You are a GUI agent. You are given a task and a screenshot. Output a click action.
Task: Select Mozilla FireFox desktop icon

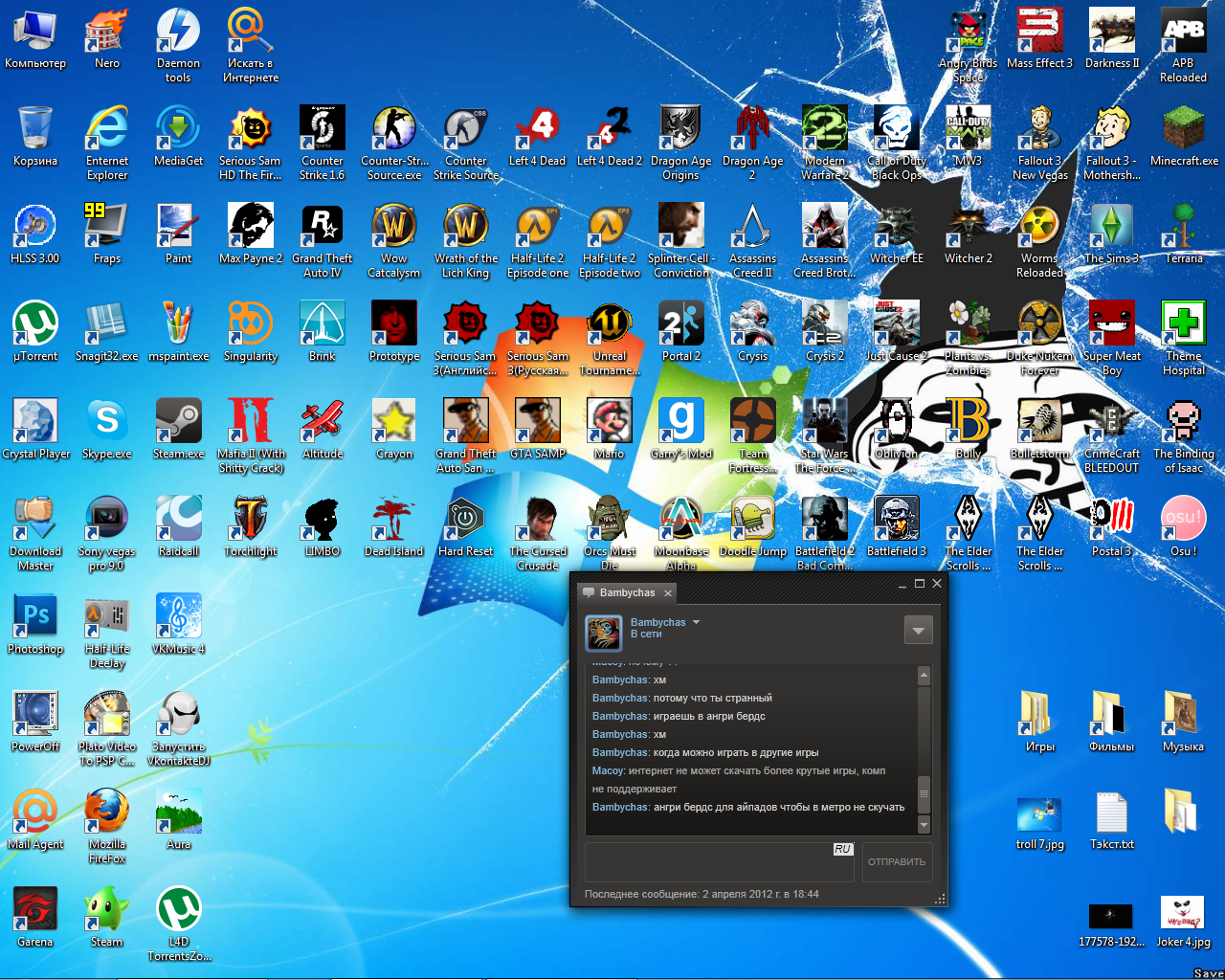(x=107, y=826)
